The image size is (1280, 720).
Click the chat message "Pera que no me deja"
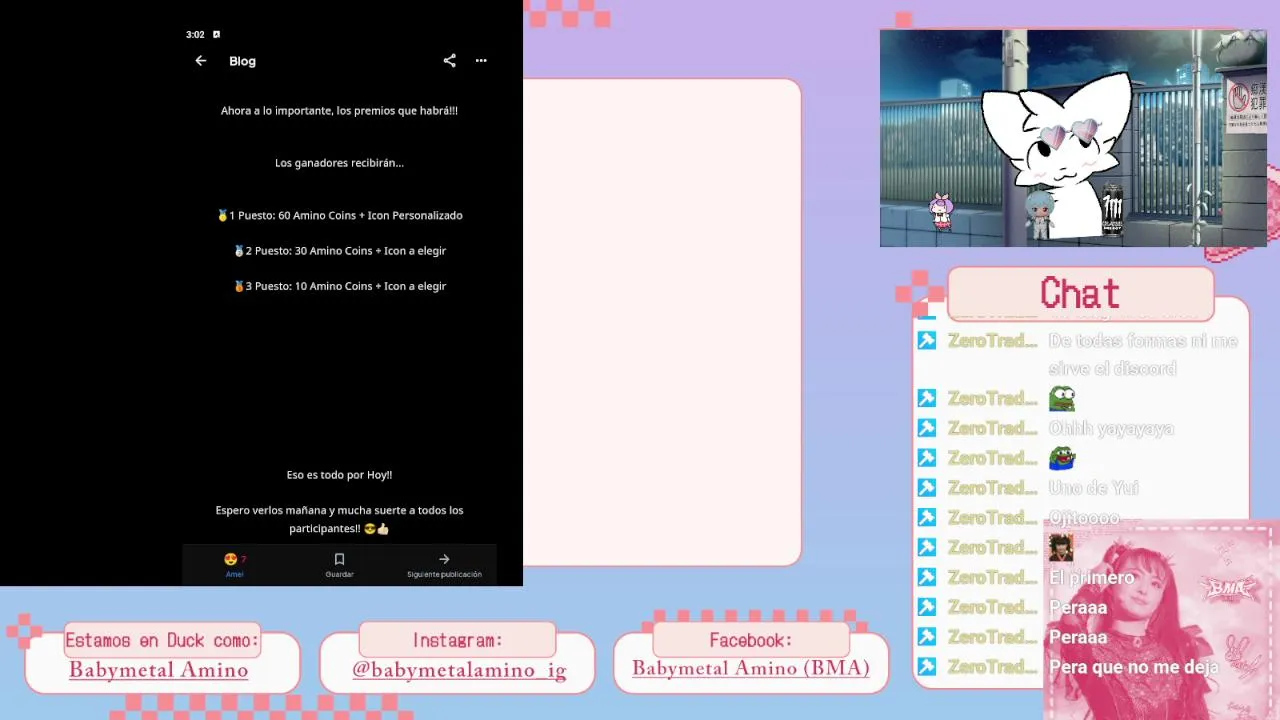tap(1133, 667)
